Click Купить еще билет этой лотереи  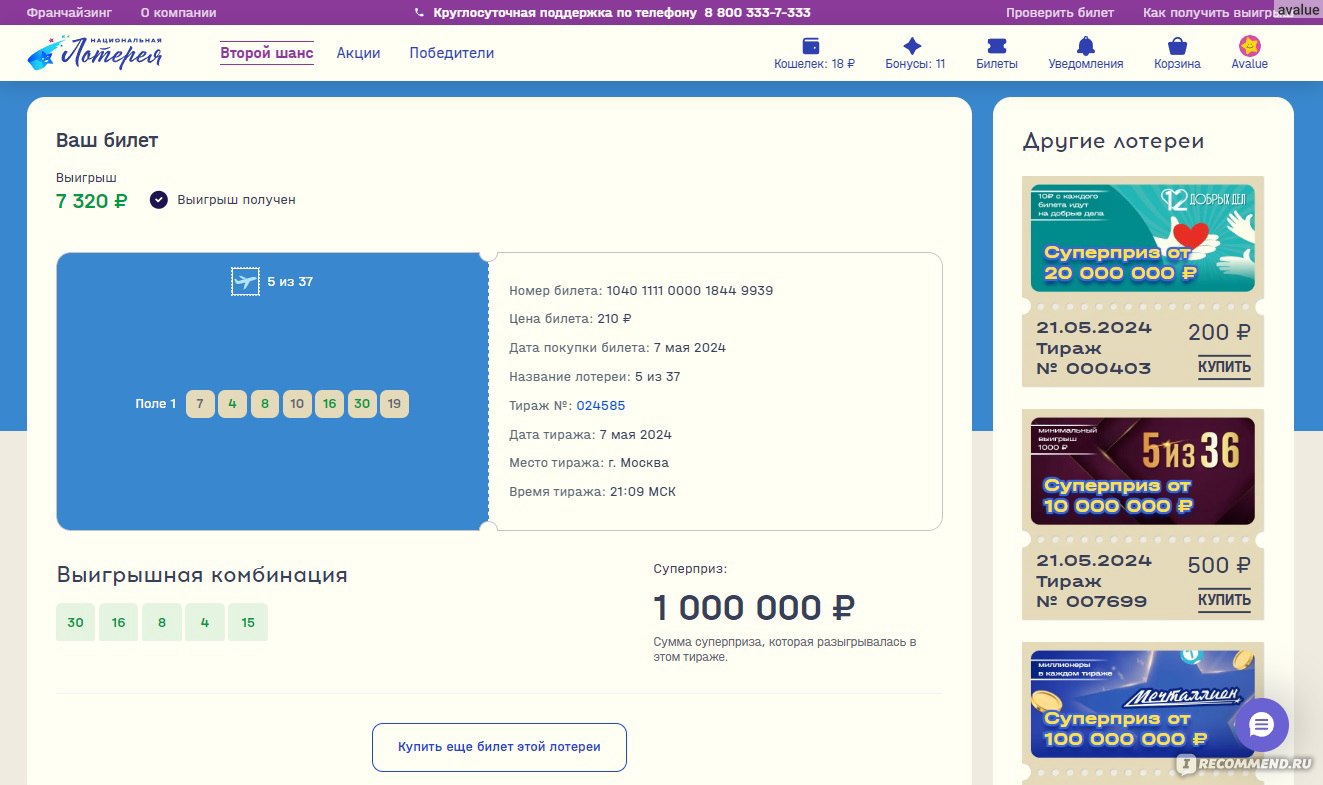click(x=499, y=747)
